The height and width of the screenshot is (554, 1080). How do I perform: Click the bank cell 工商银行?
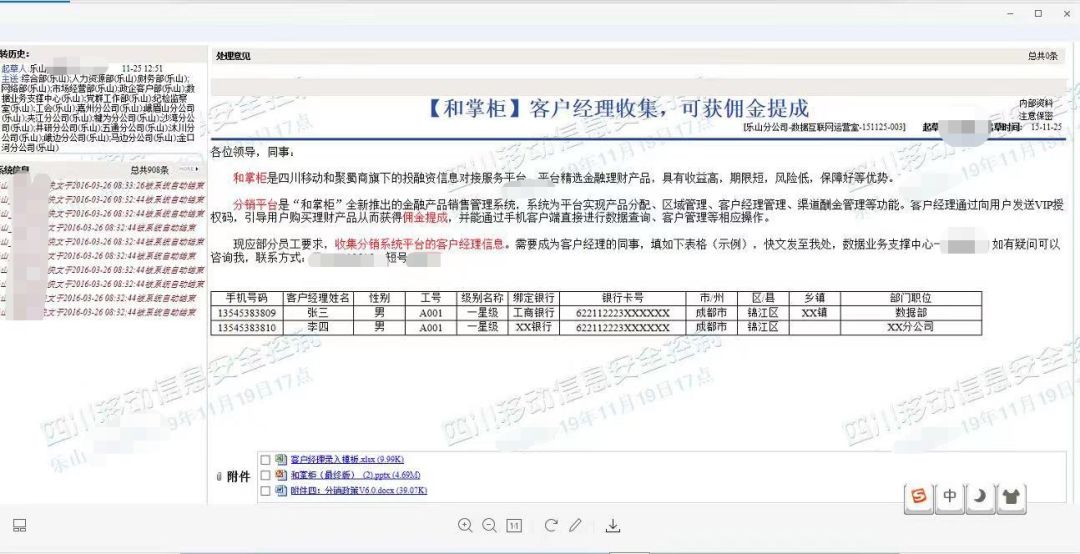(534, 313)
